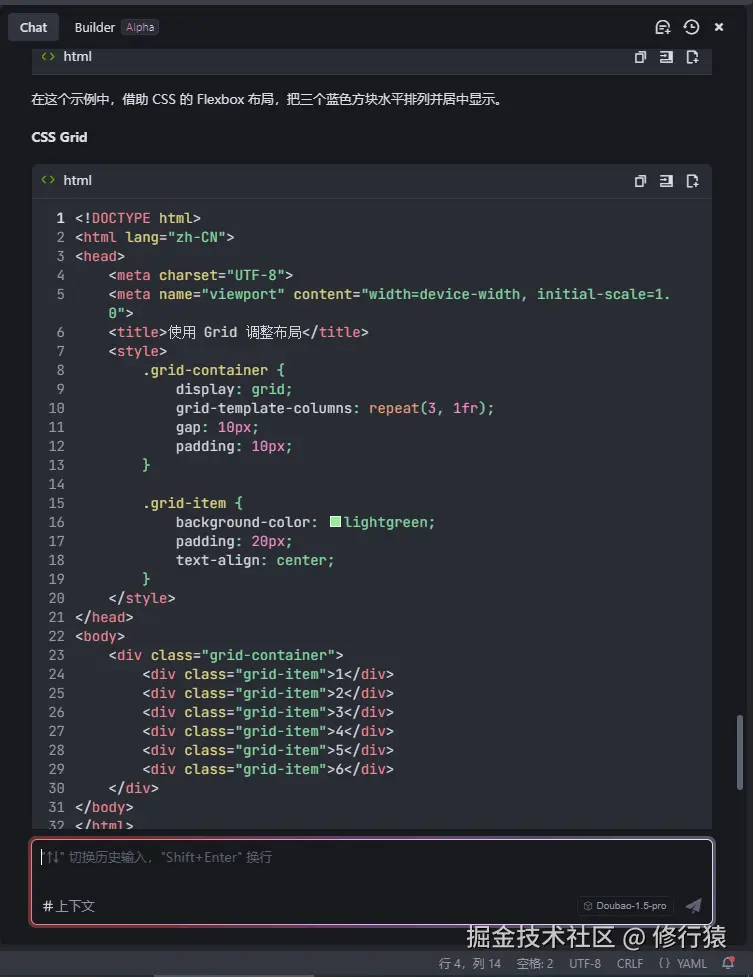The image size is (753, 977).
Task: Switch to the Builder tab
Action: click(x=95, y=27)
